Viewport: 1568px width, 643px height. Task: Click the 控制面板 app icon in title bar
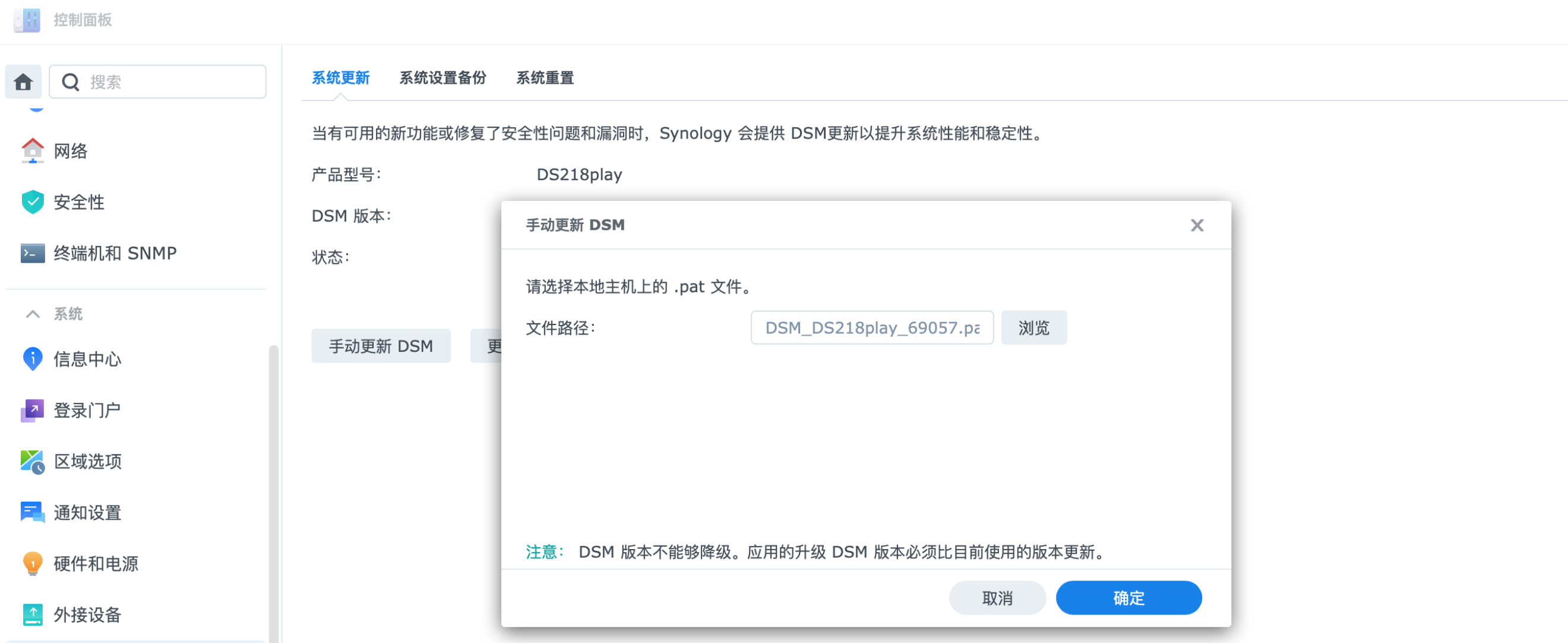tap(27, 20)
